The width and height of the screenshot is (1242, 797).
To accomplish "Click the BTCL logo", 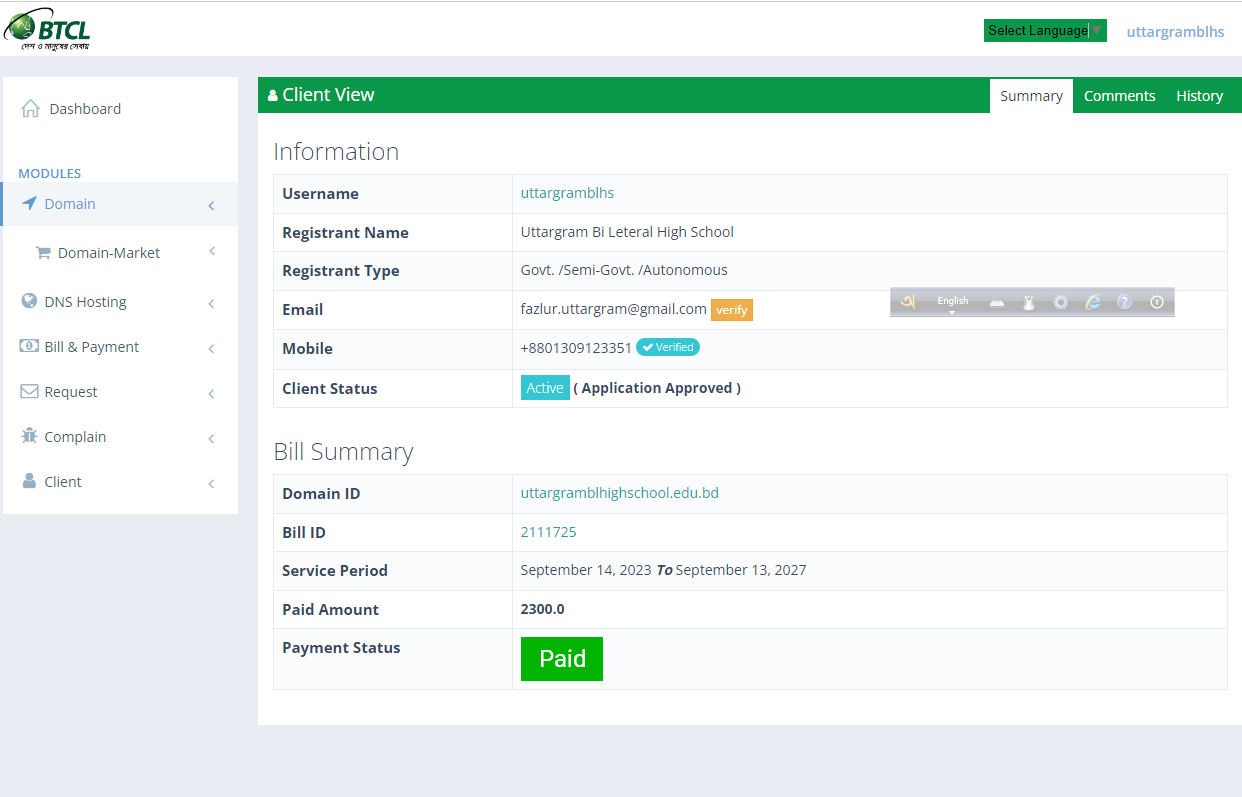I will click(47, 28).
